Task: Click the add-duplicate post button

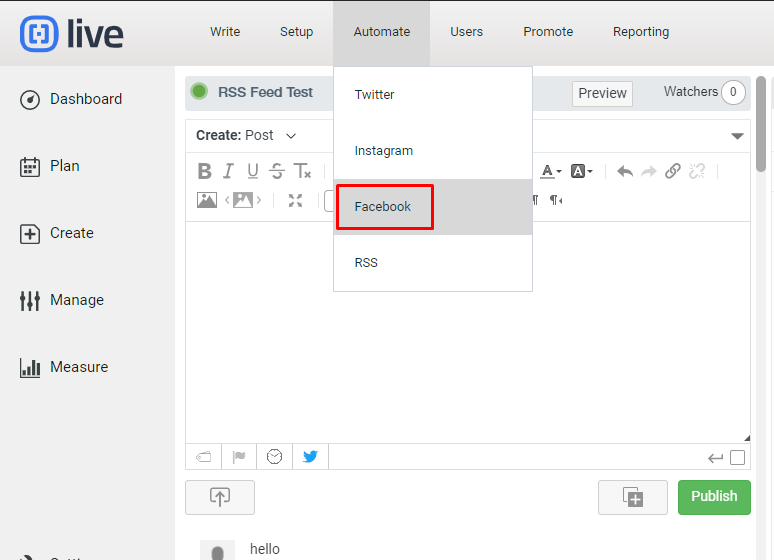Action: tap(633, 497)
